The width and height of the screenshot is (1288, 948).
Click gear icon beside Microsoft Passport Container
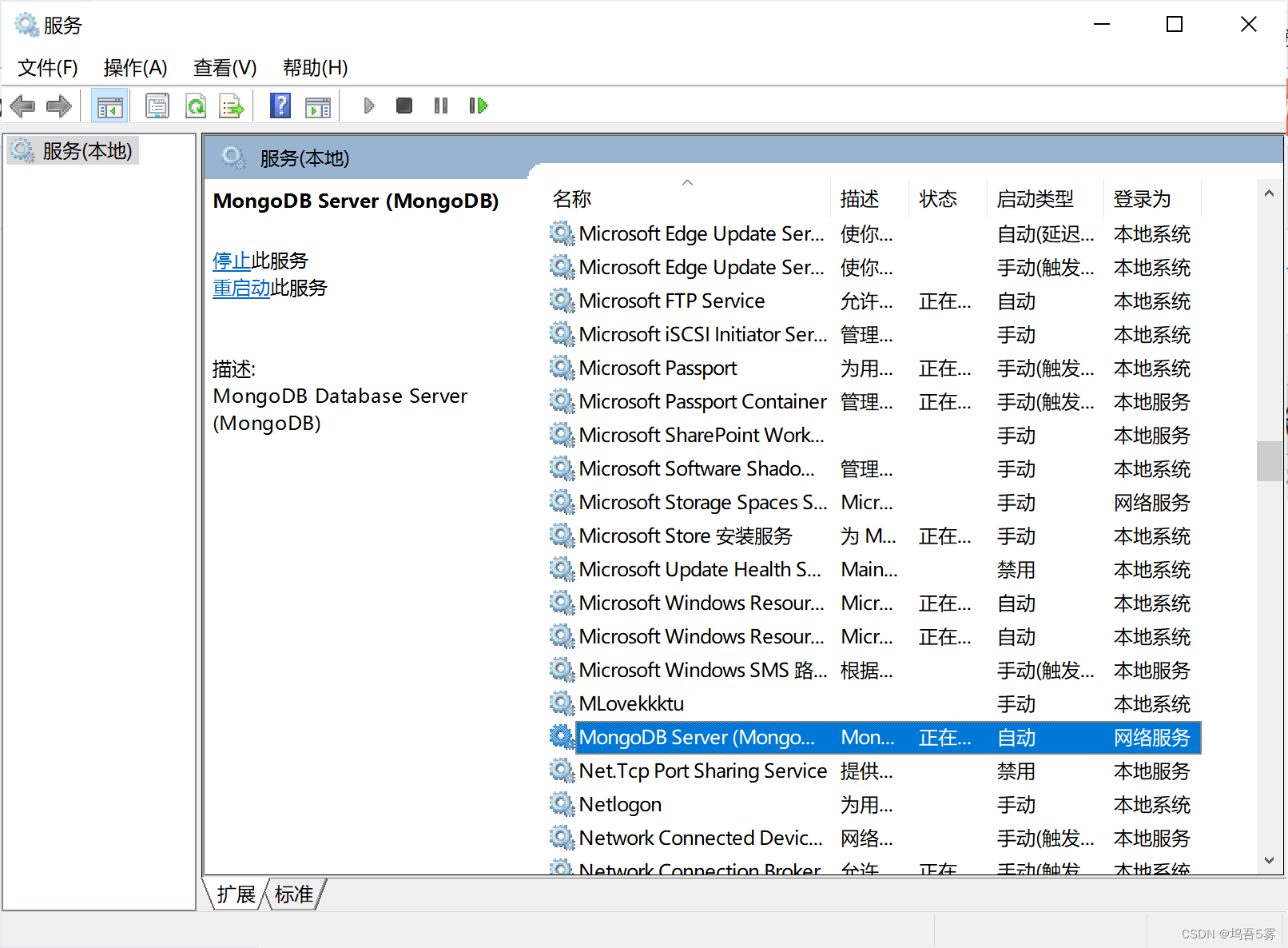pos(563,402)
